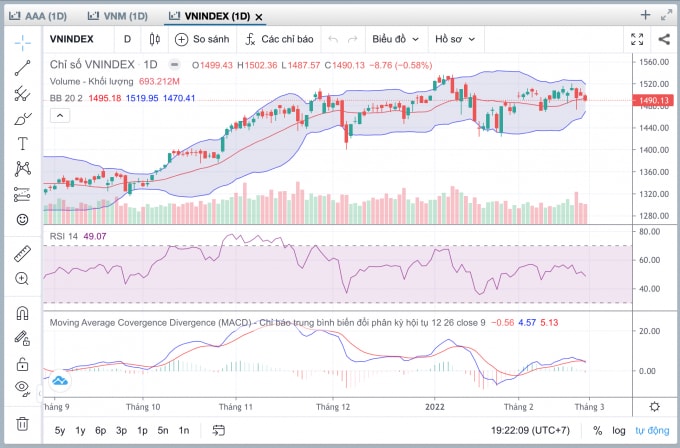Select the 1p time range
680x448 pixels.
click(142, 431)
